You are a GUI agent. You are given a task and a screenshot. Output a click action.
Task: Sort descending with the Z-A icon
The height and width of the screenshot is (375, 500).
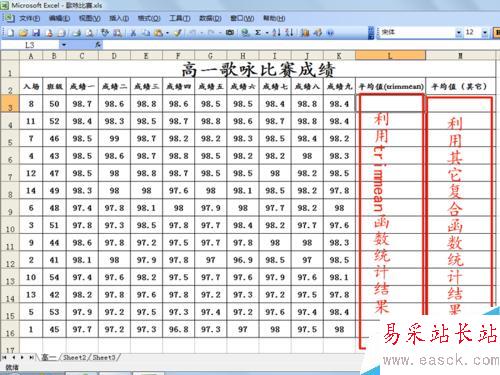tap(289, 33)
